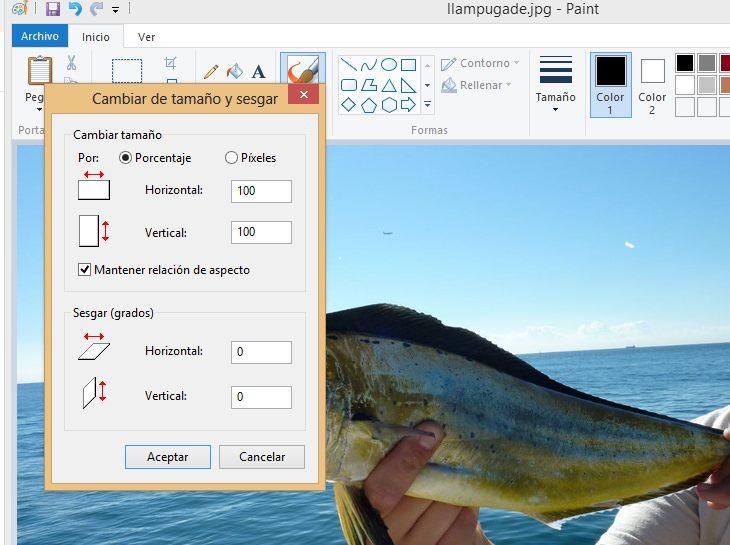Pick the Right triangle shape

click(x=408, y=85)
